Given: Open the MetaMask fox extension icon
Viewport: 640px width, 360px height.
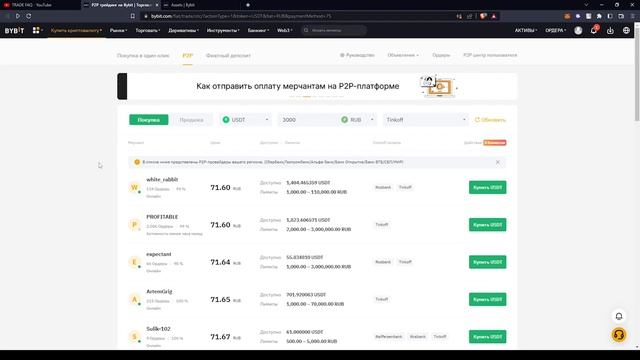Looking at the screenshot, I should [567, 16].
